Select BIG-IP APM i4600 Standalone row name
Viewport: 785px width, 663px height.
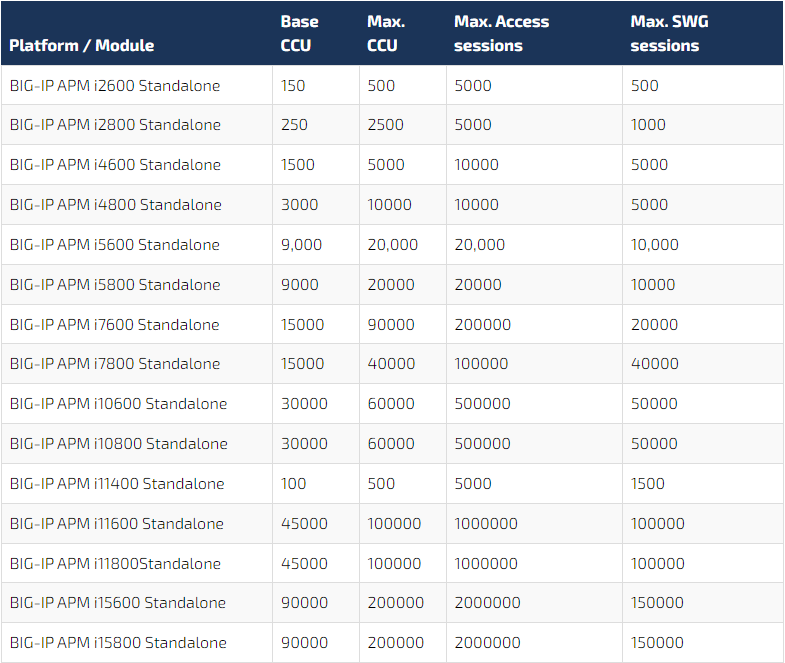click(115, 165)
